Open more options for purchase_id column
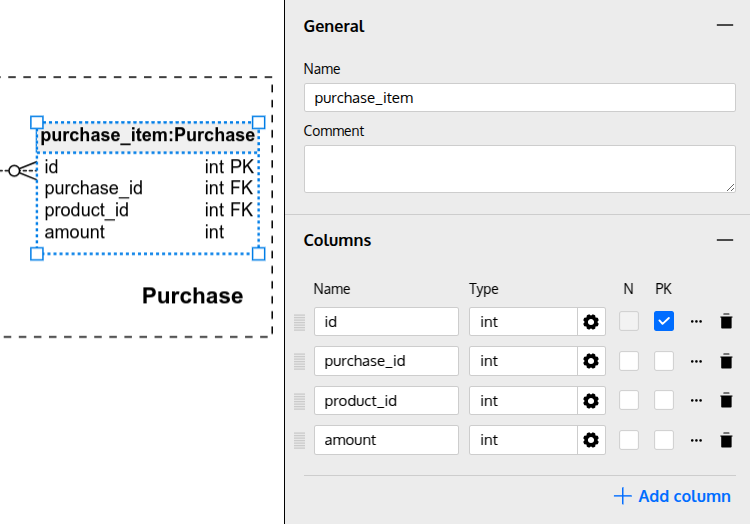 697,361
